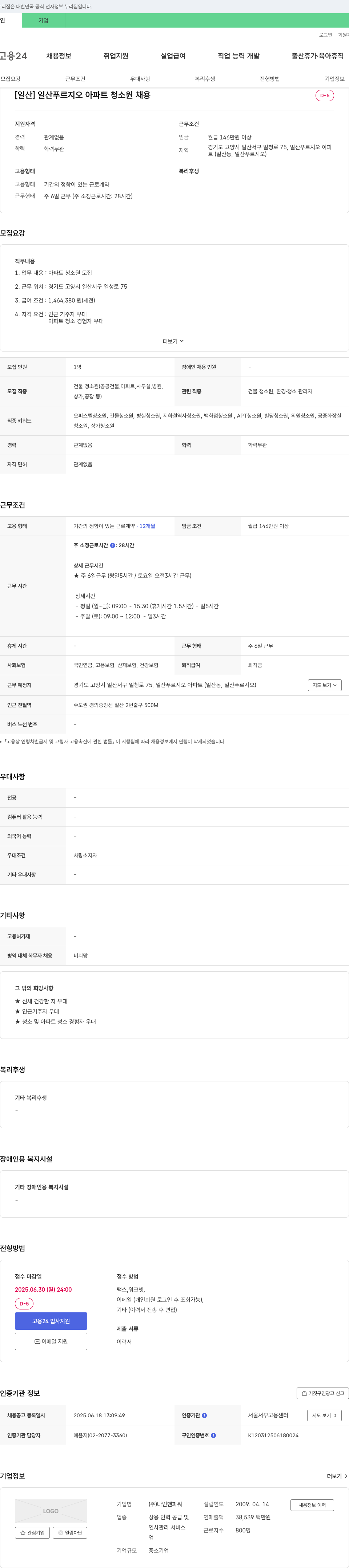Jump to the 근무조건 section tab
Screen dimensions: 349x1568
[75, 79]
